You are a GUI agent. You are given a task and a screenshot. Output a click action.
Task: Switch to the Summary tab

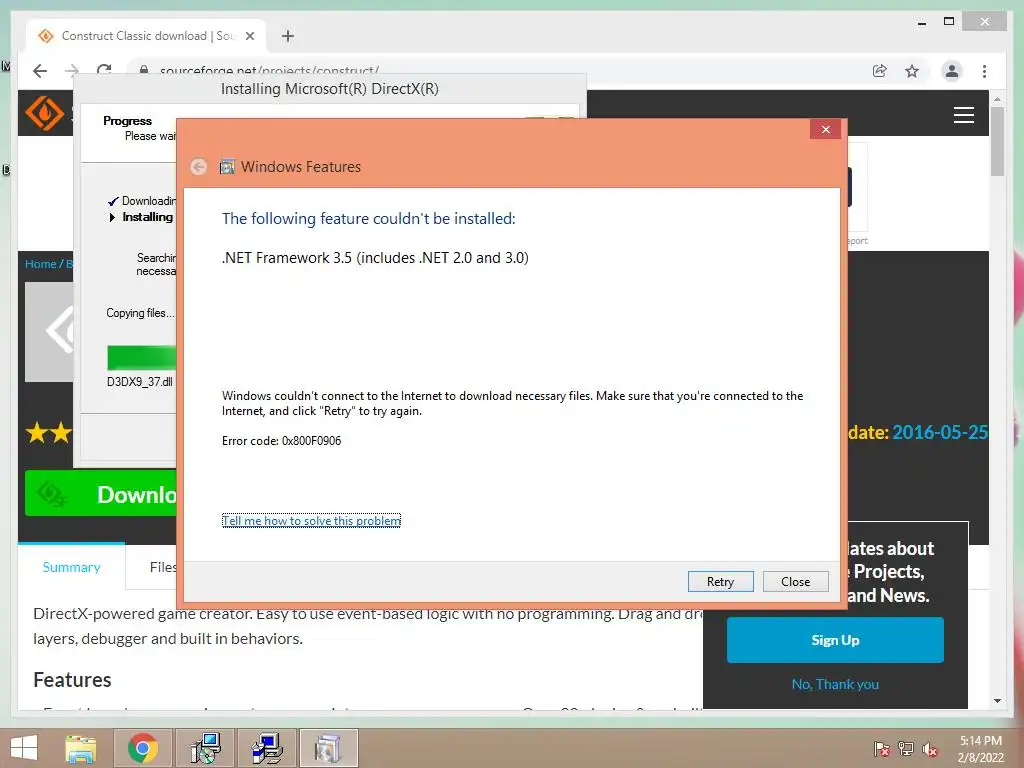pos(71,567)
